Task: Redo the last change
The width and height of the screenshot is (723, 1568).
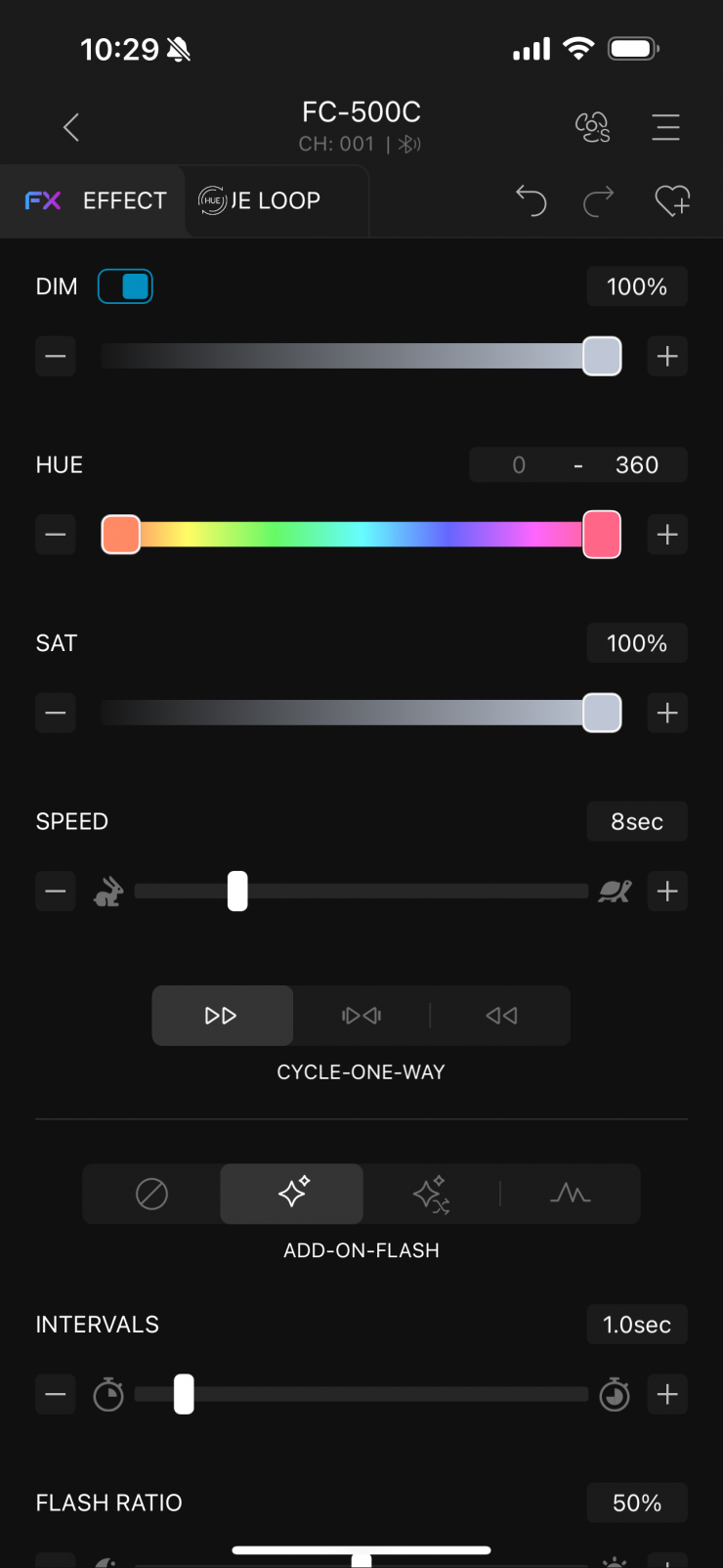Action: [599, 200]
